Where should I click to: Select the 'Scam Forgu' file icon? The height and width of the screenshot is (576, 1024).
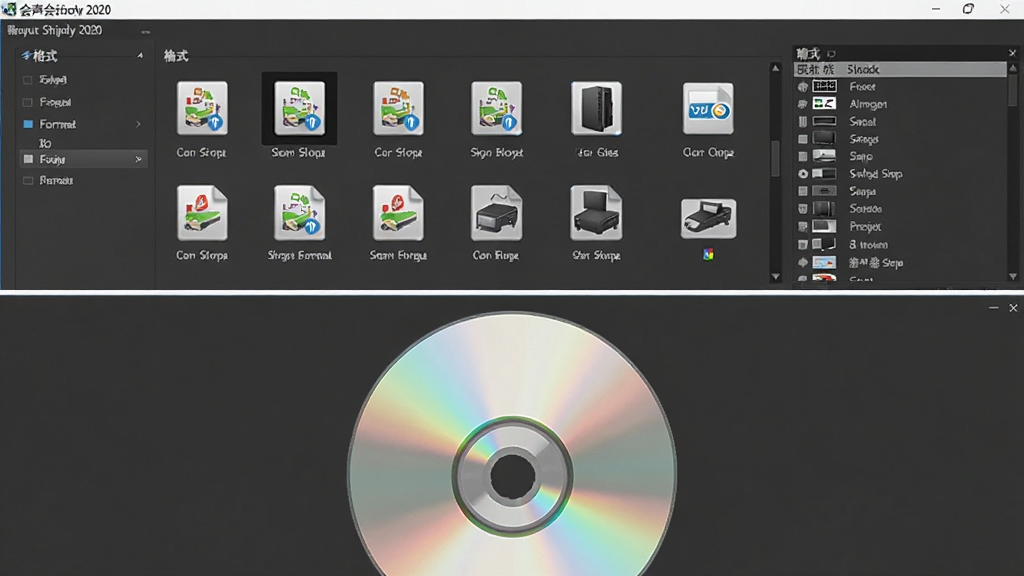398,213
